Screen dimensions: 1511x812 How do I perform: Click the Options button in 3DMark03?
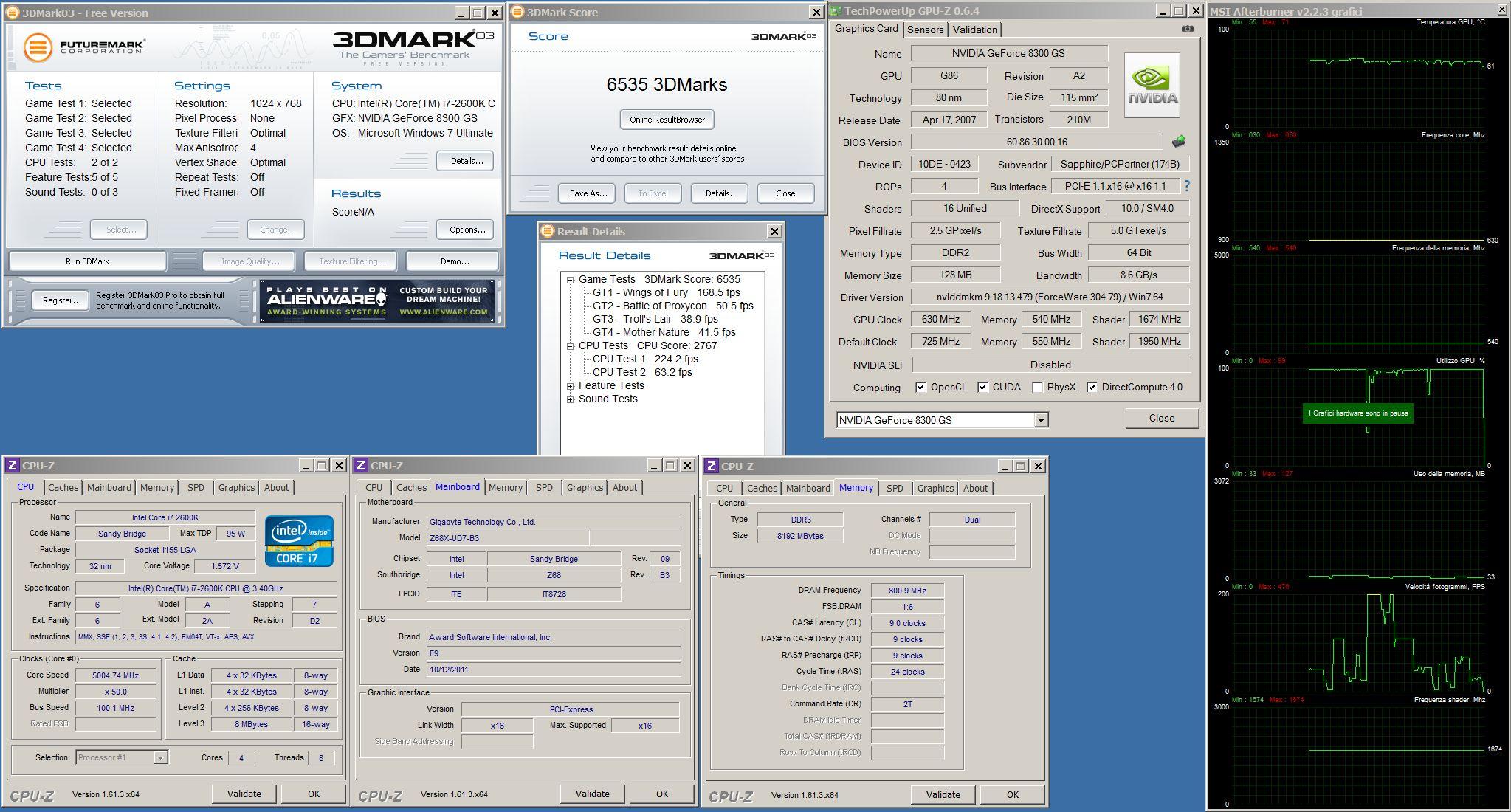(x=467, y=230)
